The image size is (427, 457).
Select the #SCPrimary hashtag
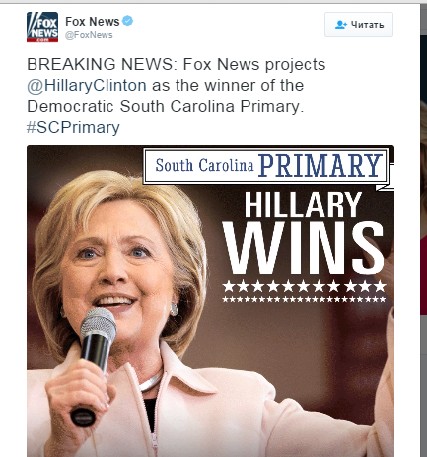pos(73,128)
